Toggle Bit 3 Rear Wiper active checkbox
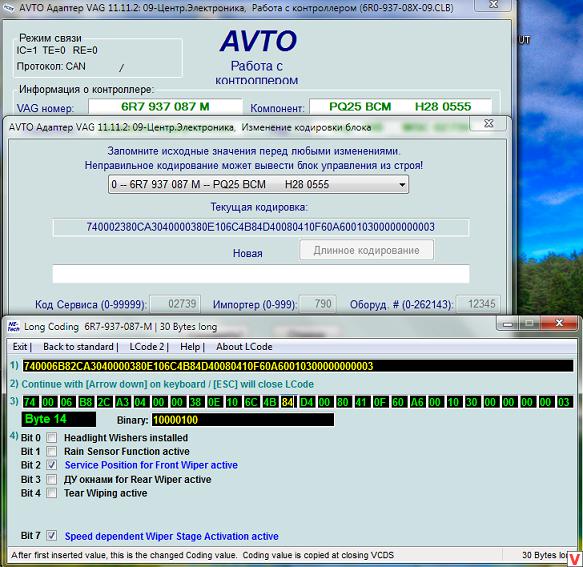 pos(51,479)
